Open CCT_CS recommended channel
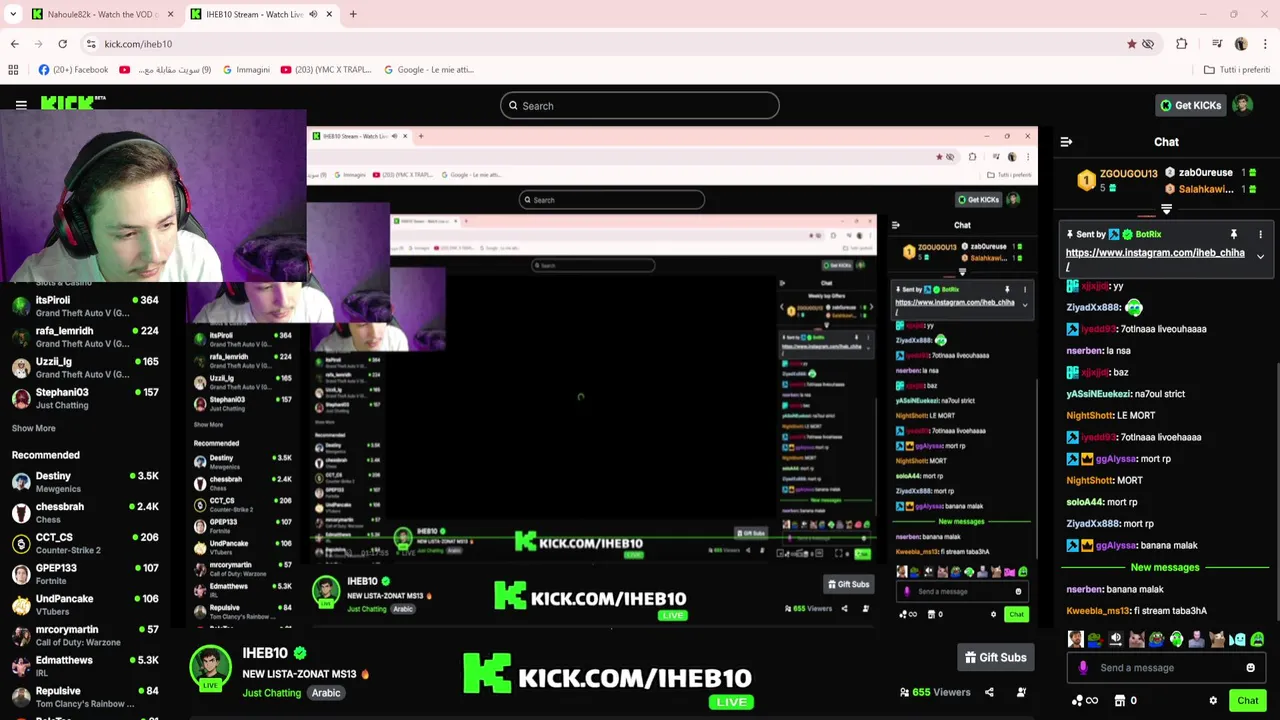The width and height of the screenshot is (1280, 720). (86, 543)
